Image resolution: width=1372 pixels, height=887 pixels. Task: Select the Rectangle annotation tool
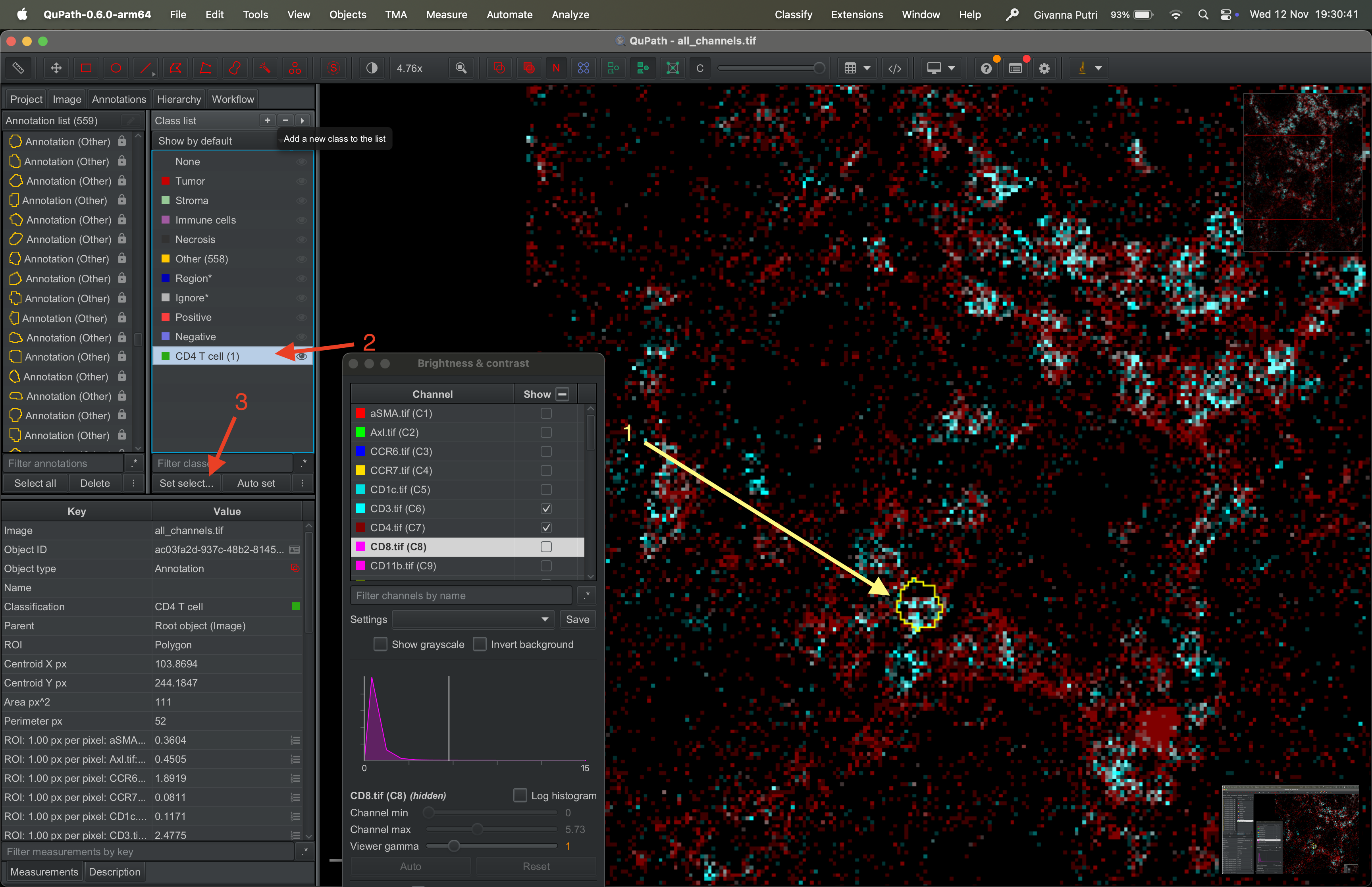86,68
